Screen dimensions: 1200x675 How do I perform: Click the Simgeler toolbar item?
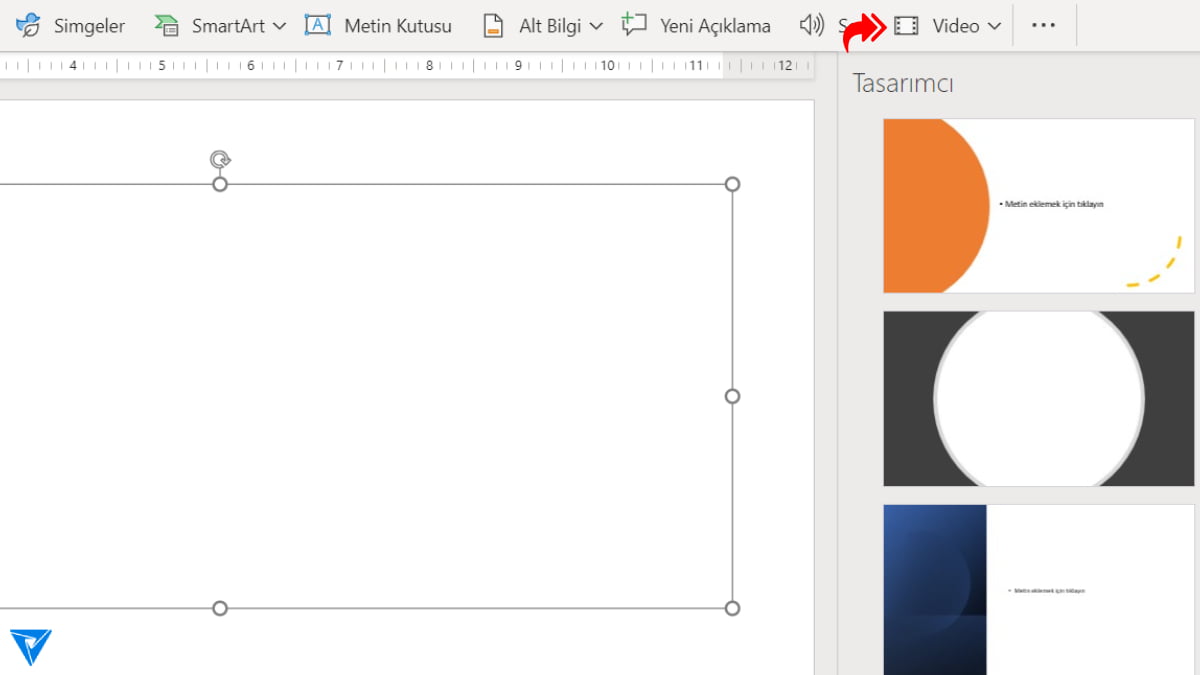click(70, 25)
